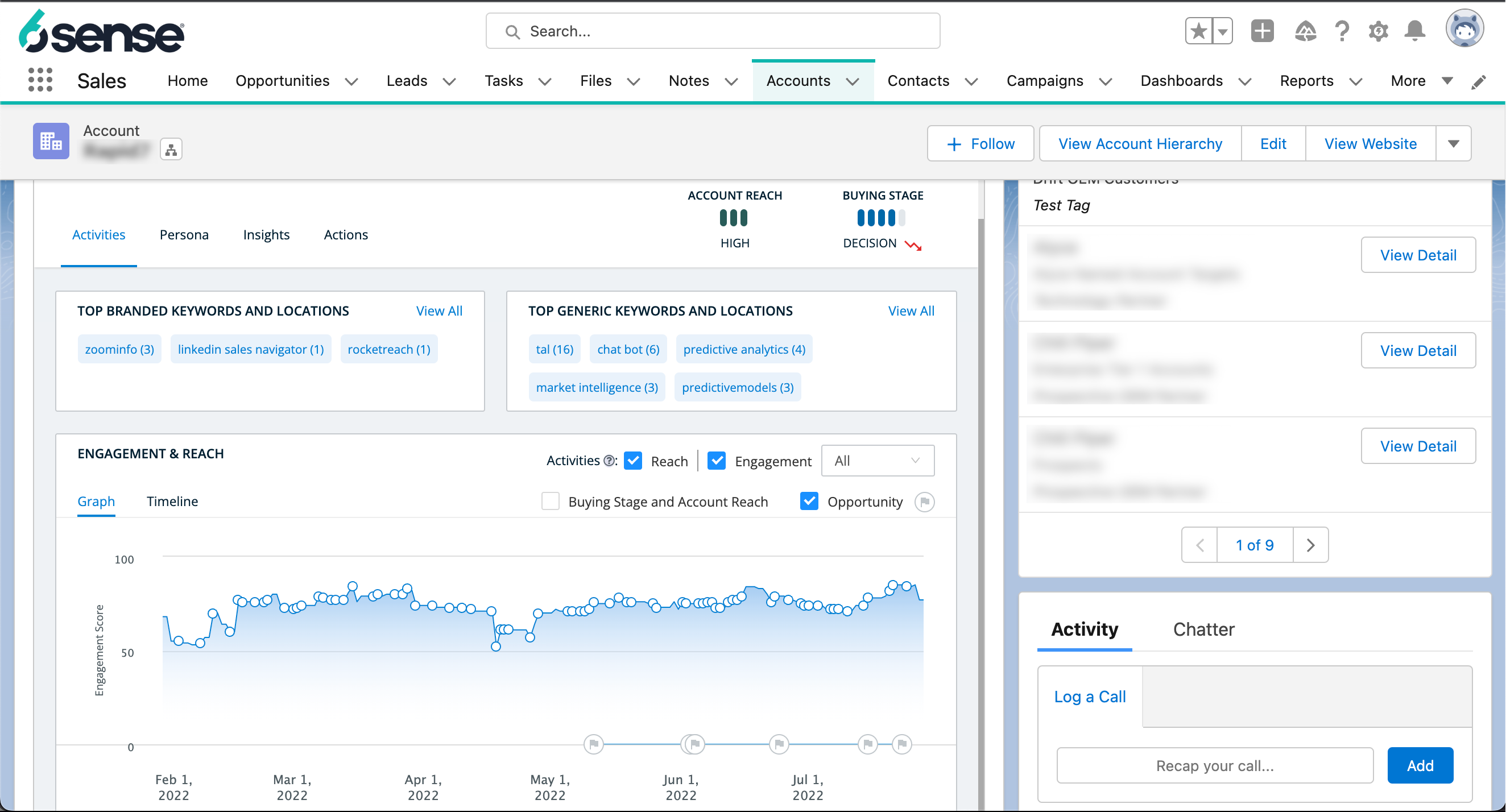Disable the Engagement checkbox
The image size is (1506, 812).
click(x=716, y=461)
